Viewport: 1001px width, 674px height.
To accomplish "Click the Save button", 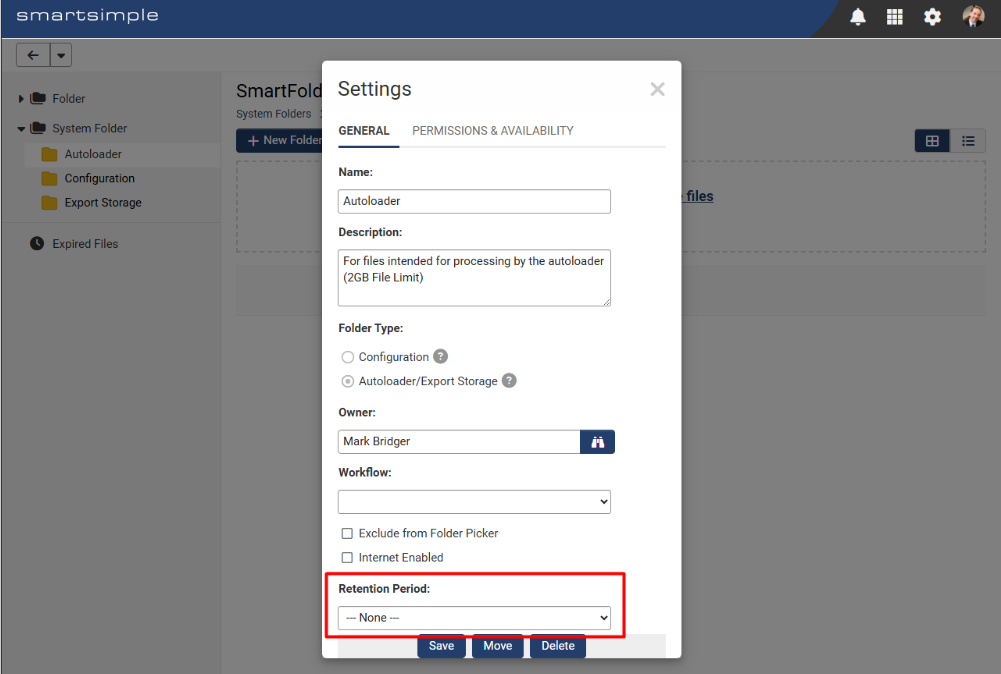I will (441, 646).
